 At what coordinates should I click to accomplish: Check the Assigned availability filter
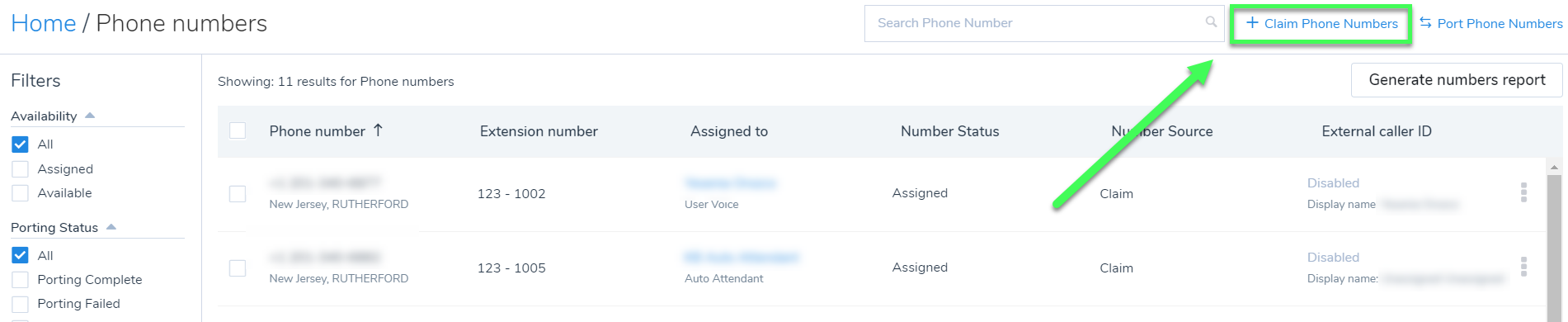pyautogui.click(x=21, y=169)
